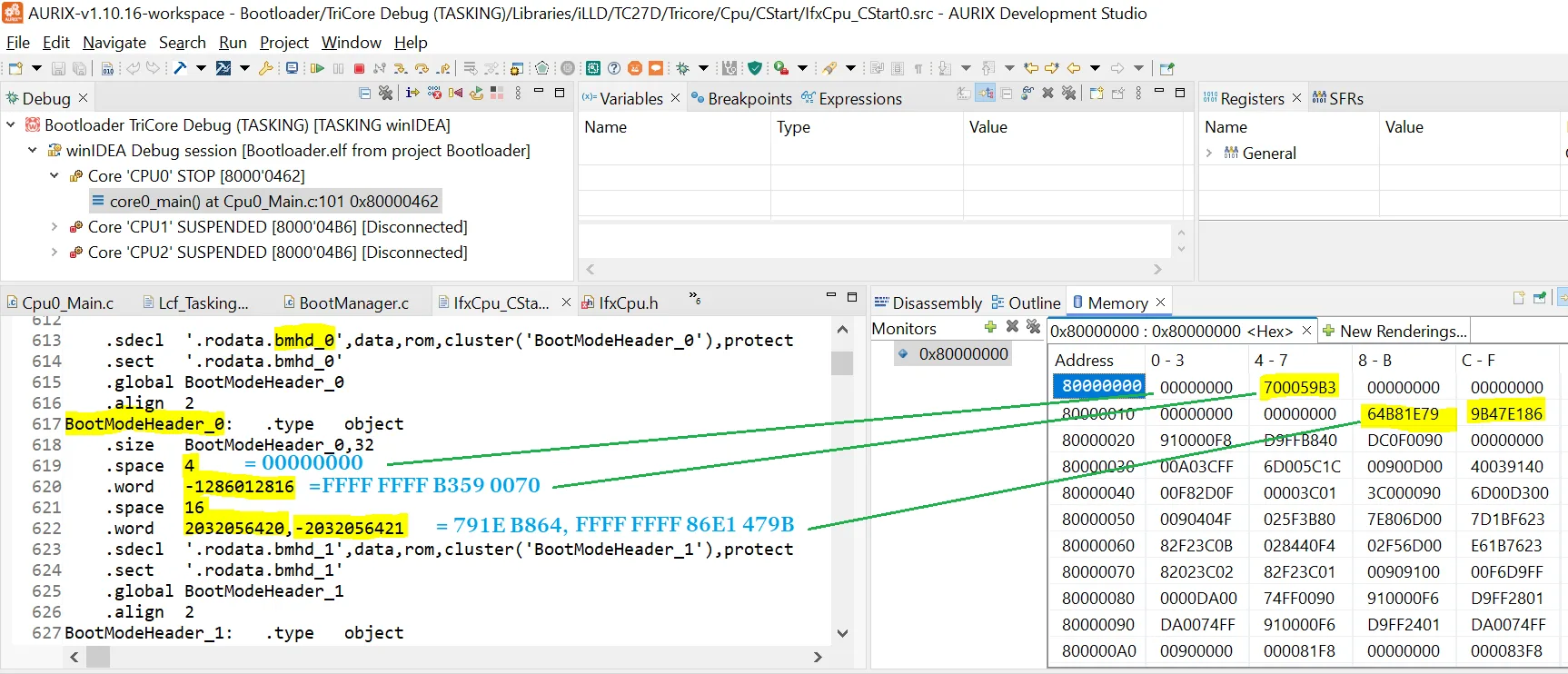Add a new memory monitor
Viewport: 1568px width, 674px height.
[990, 327]
